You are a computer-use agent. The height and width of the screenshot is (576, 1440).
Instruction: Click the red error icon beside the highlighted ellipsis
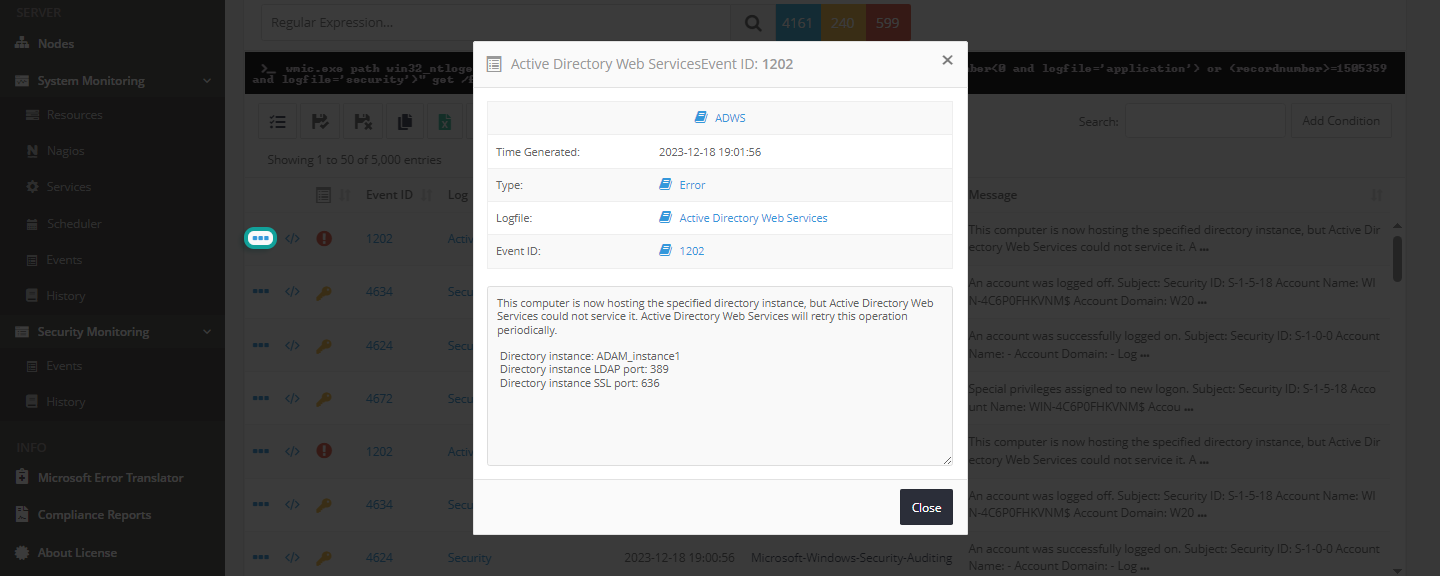324,238
